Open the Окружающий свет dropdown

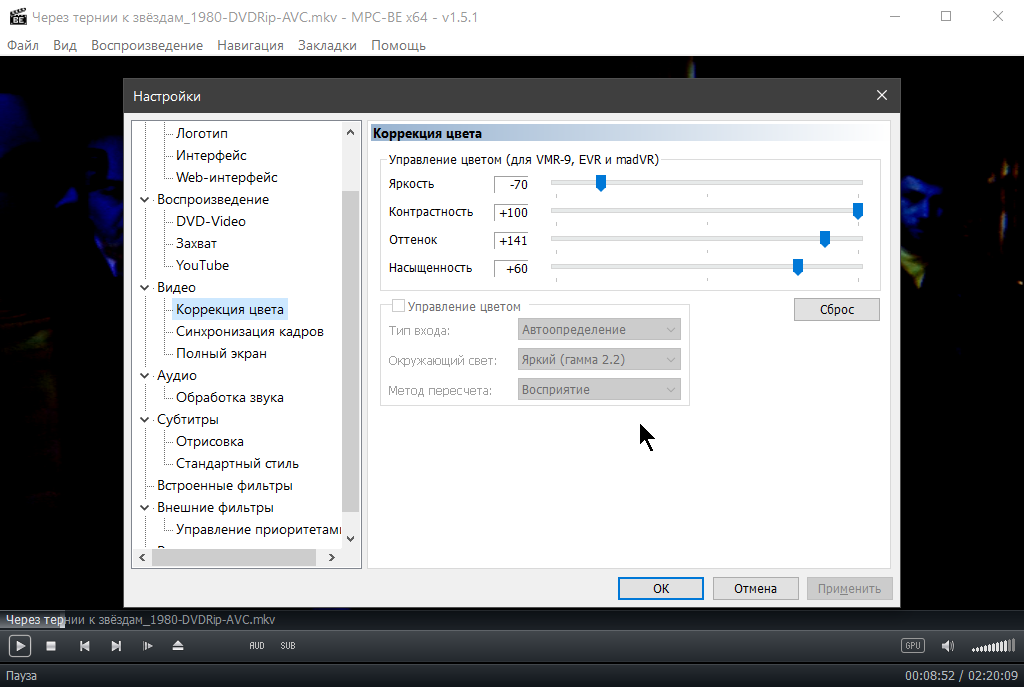coord(599,359)
